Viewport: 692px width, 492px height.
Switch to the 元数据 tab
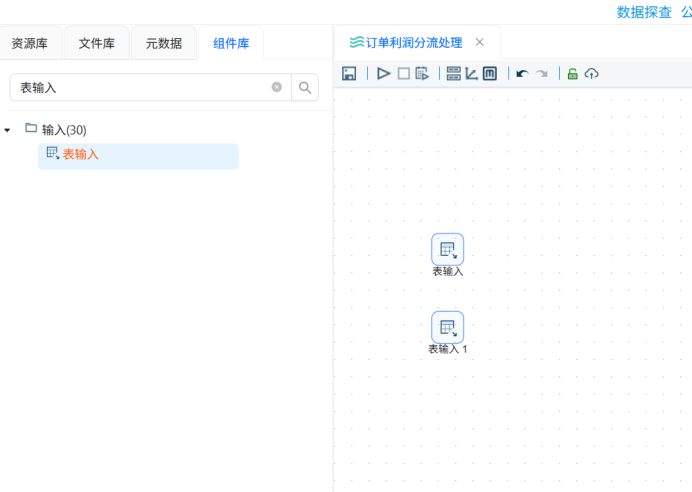(x=164, y=43)
